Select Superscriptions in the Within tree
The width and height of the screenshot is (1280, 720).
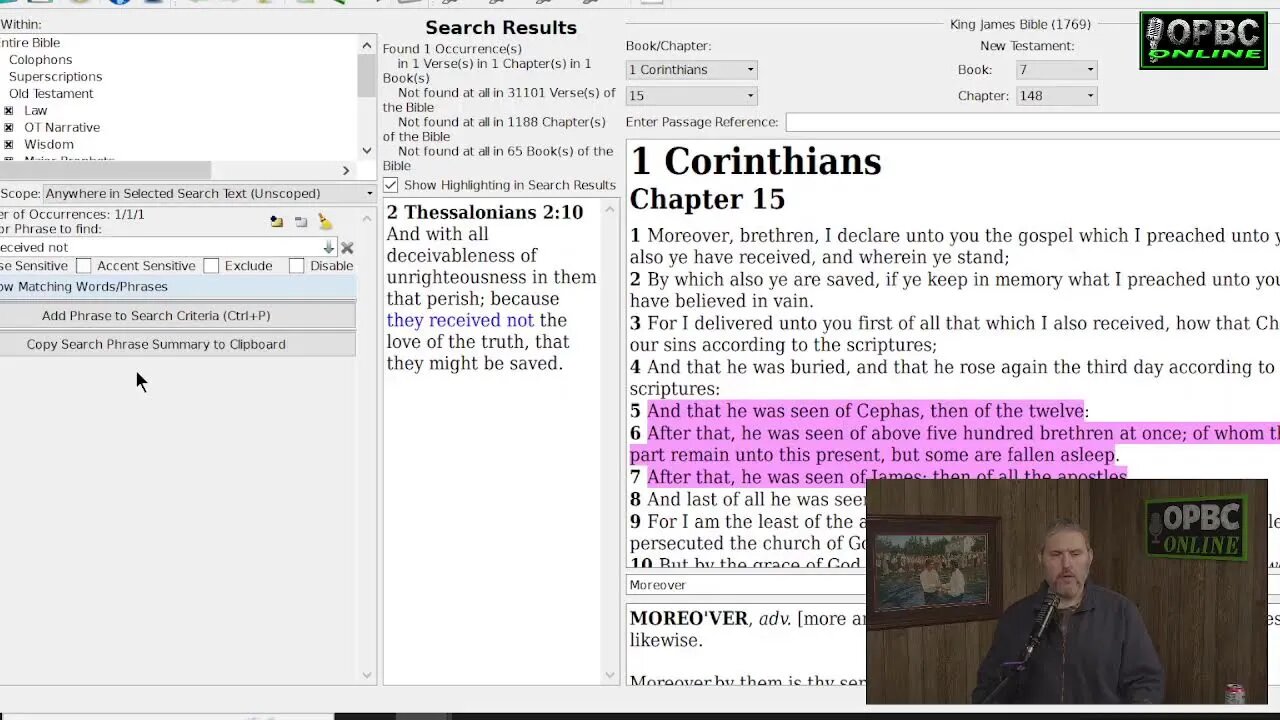[x=55, y=77]
